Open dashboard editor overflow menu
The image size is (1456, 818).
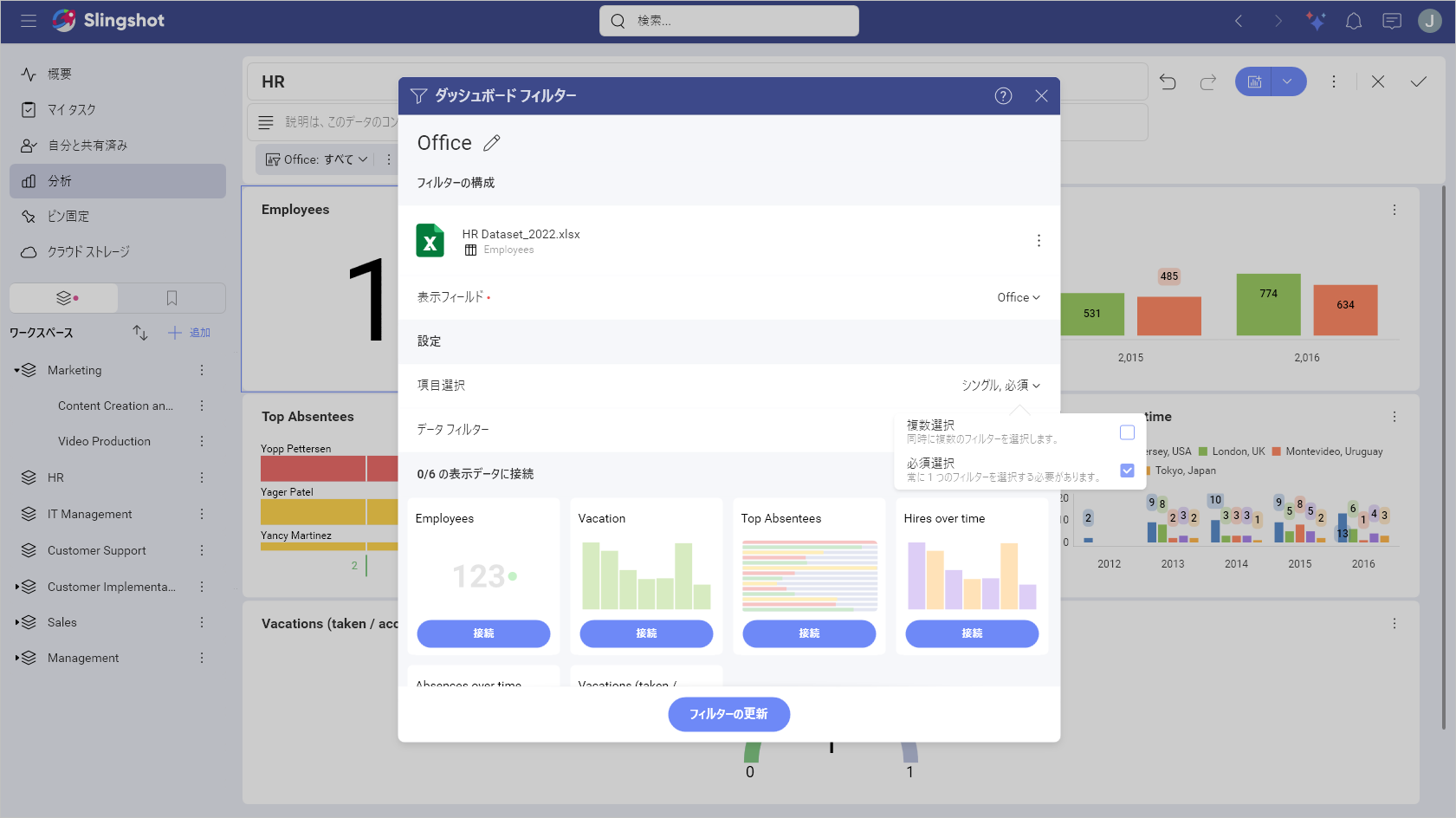tap(1334, 81)
